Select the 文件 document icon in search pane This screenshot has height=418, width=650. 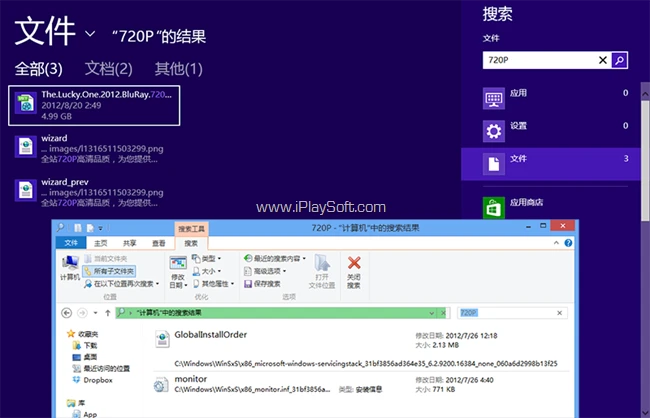pyautogui.click(x=494, y=164)
